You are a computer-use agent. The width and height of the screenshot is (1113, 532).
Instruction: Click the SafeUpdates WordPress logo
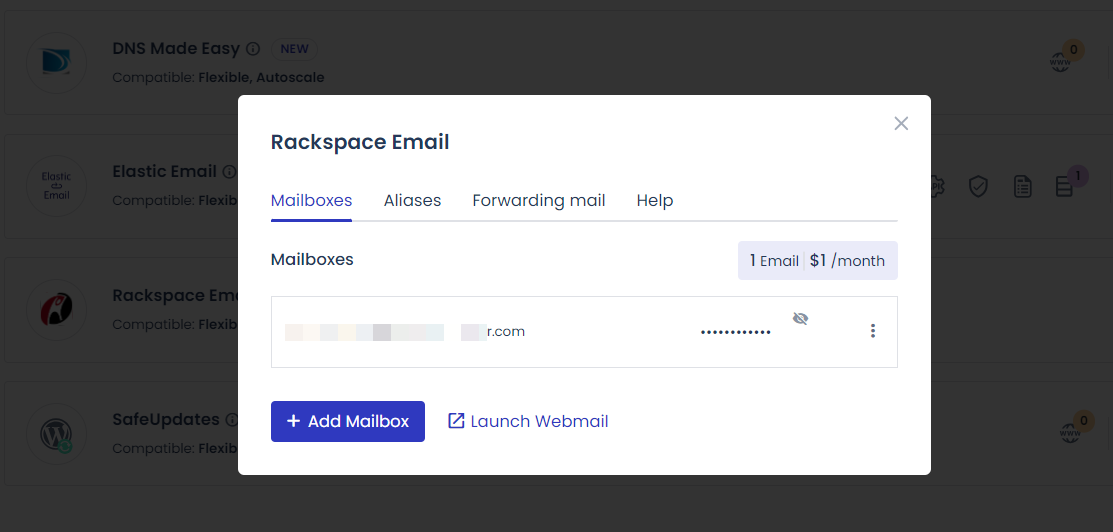click(x=57, y=434)
